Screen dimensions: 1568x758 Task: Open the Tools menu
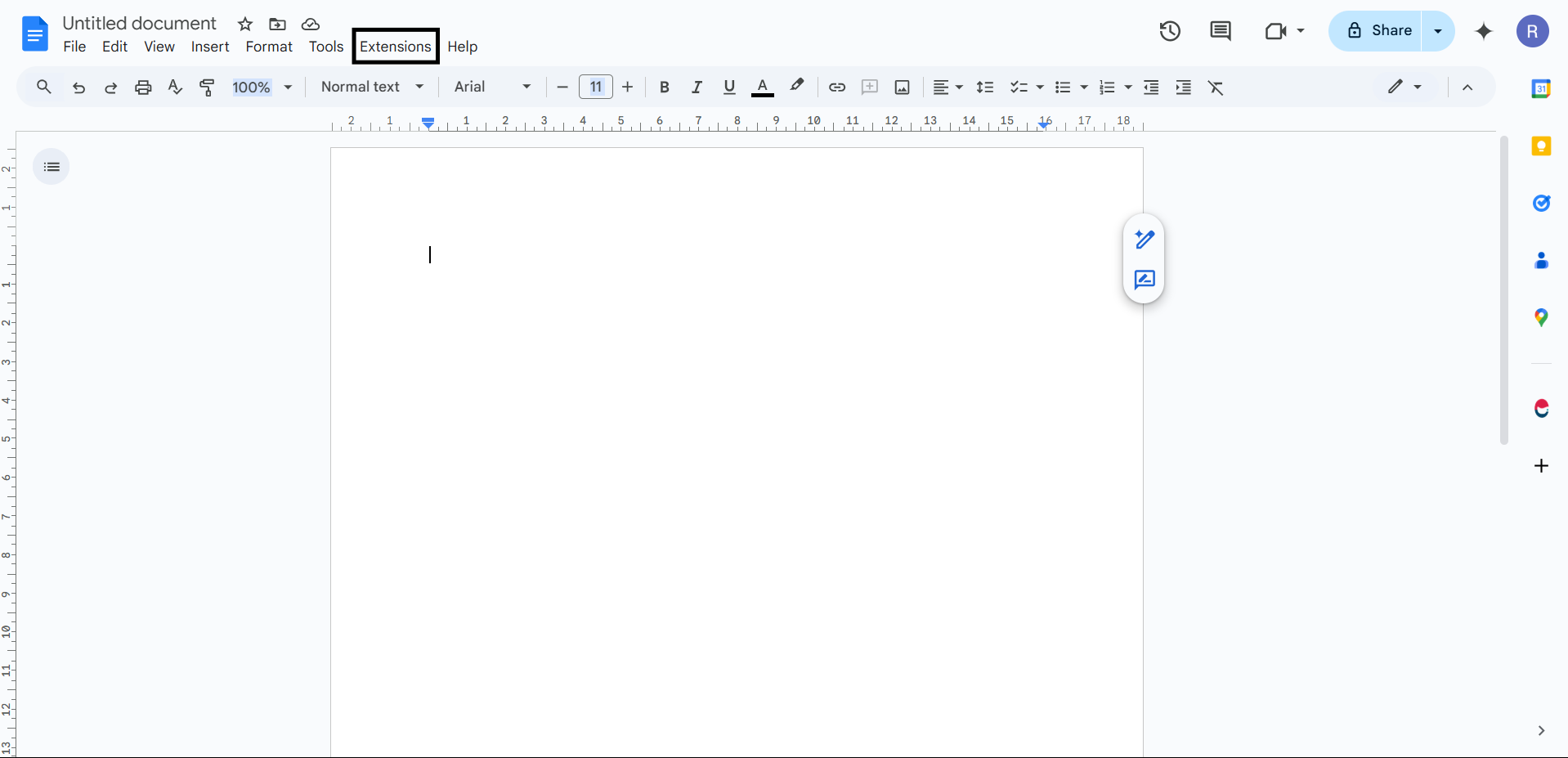pyautogui.click(x=326, y=47)
